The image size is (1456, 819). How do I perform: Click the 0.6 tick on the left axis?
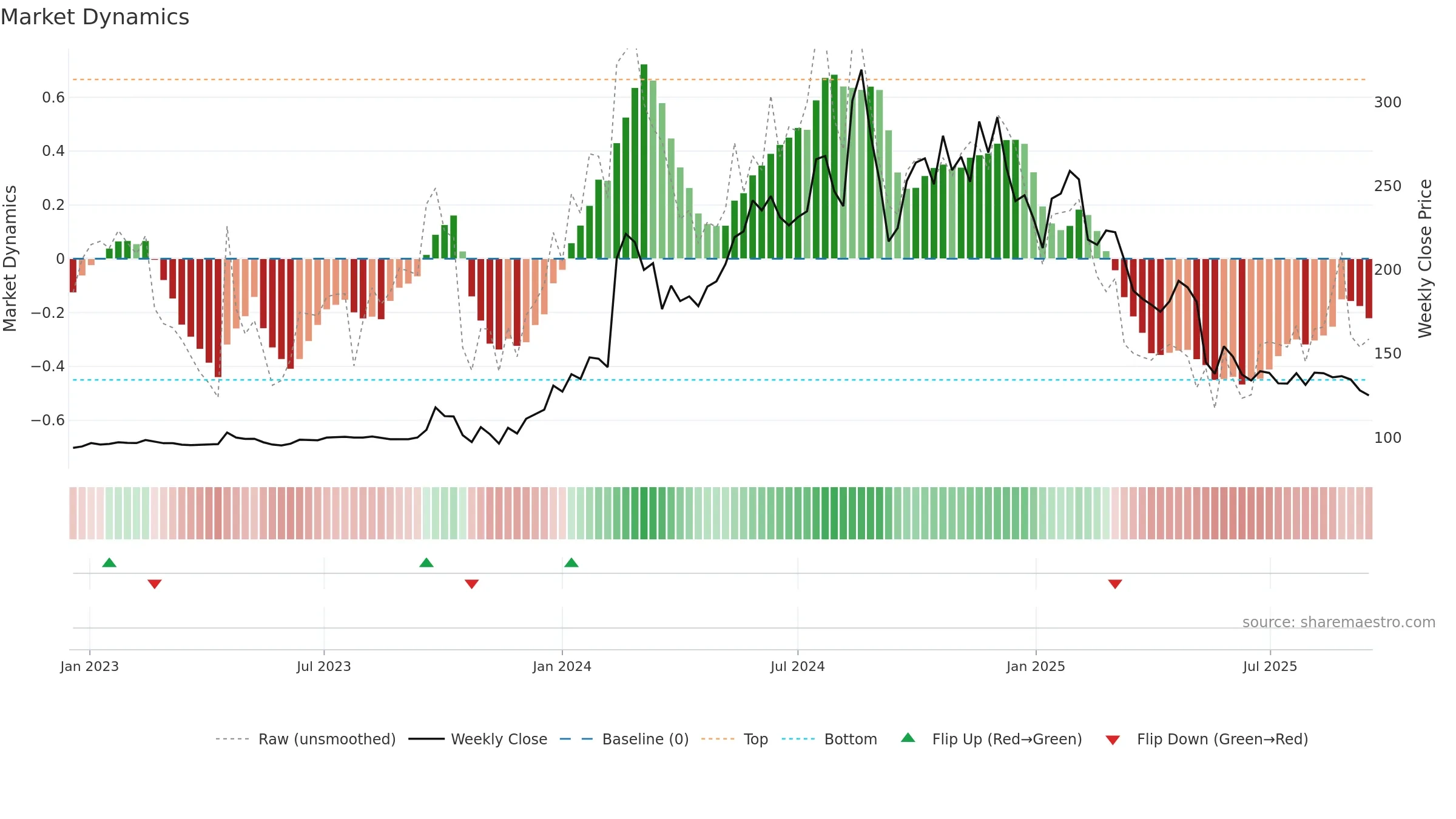point(53,97)
